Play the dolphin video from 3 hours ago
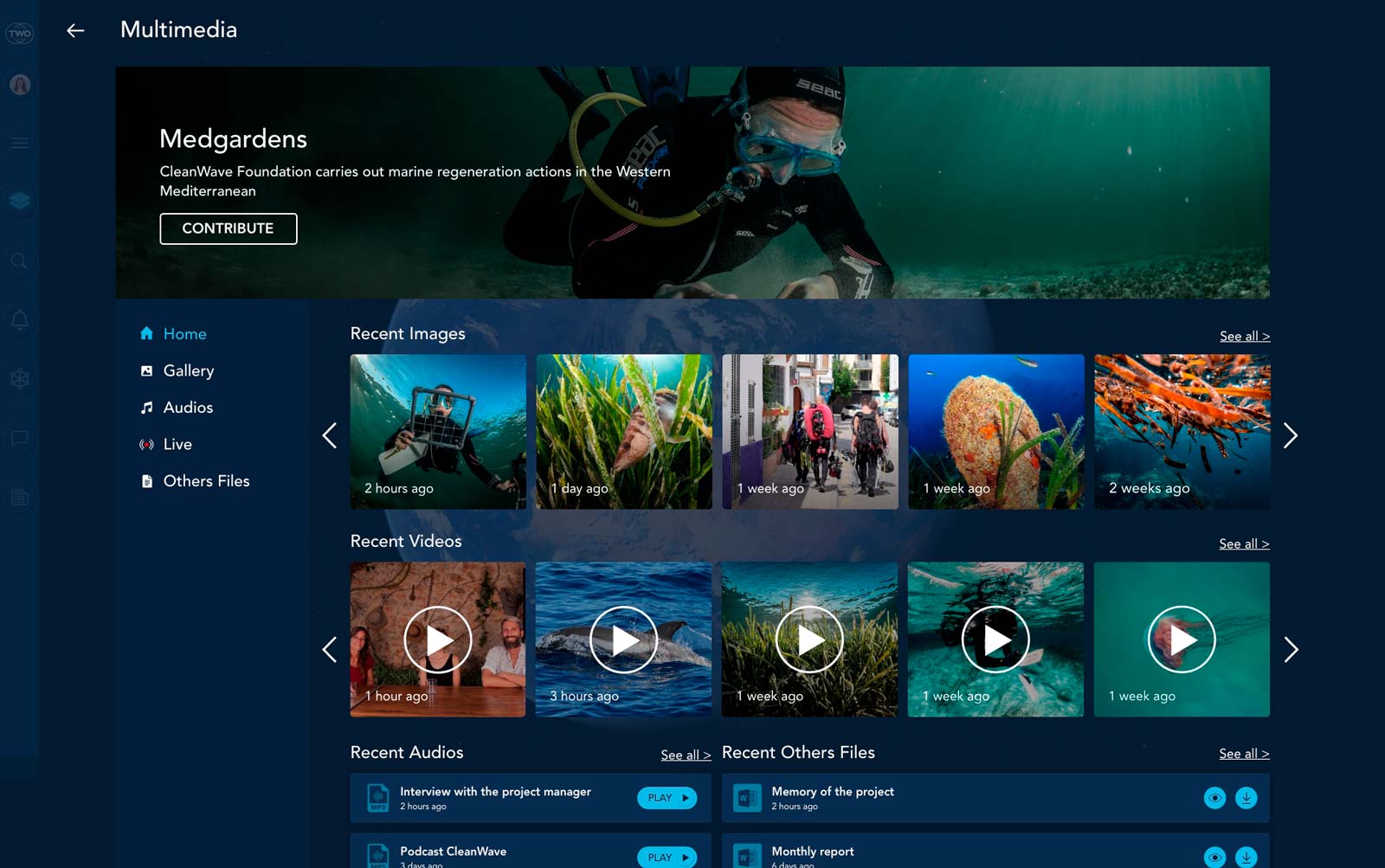 (623, 640)
